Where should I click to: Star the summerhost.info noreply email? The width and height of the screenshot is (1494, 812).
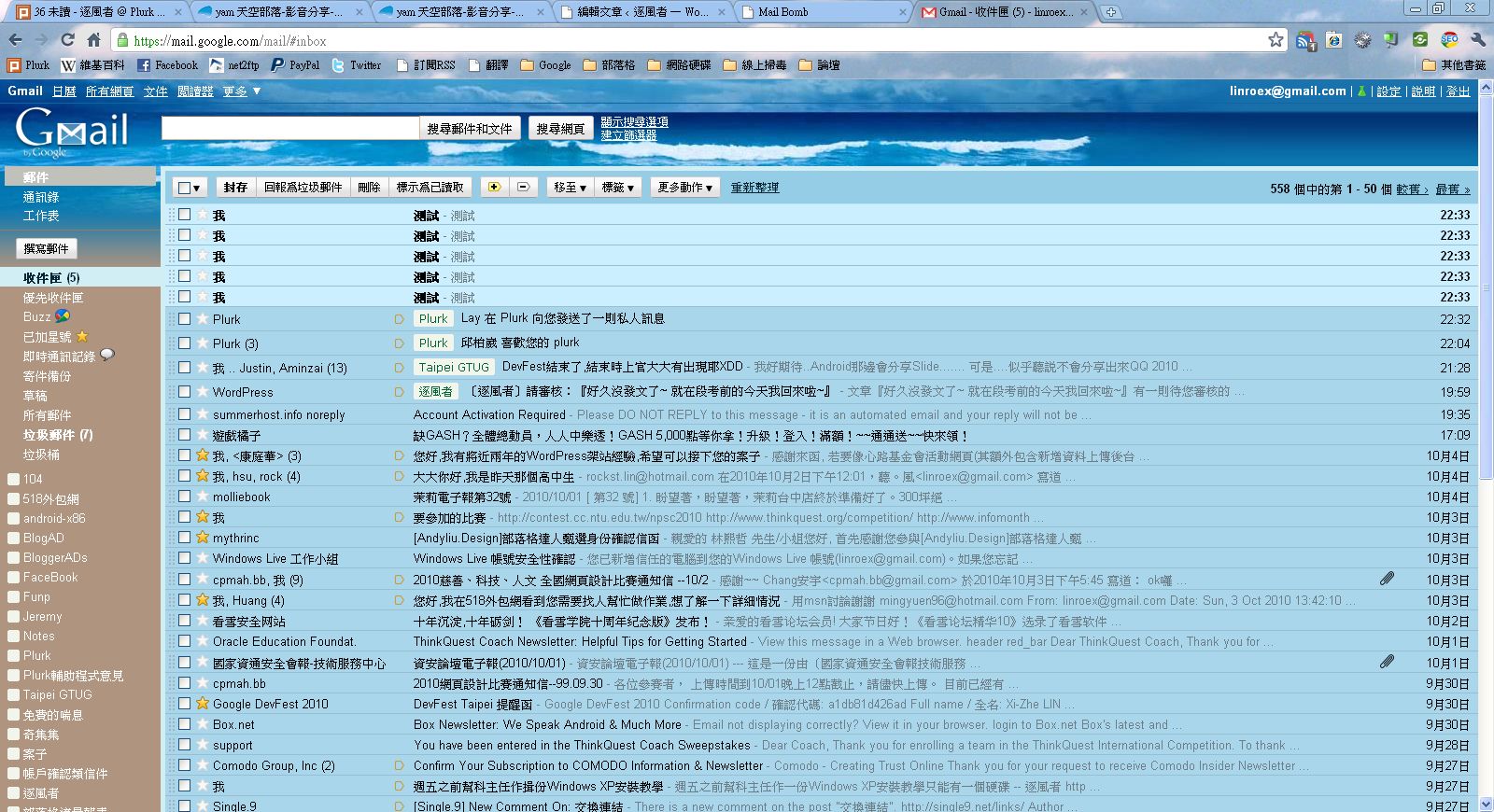click(202, 414)
